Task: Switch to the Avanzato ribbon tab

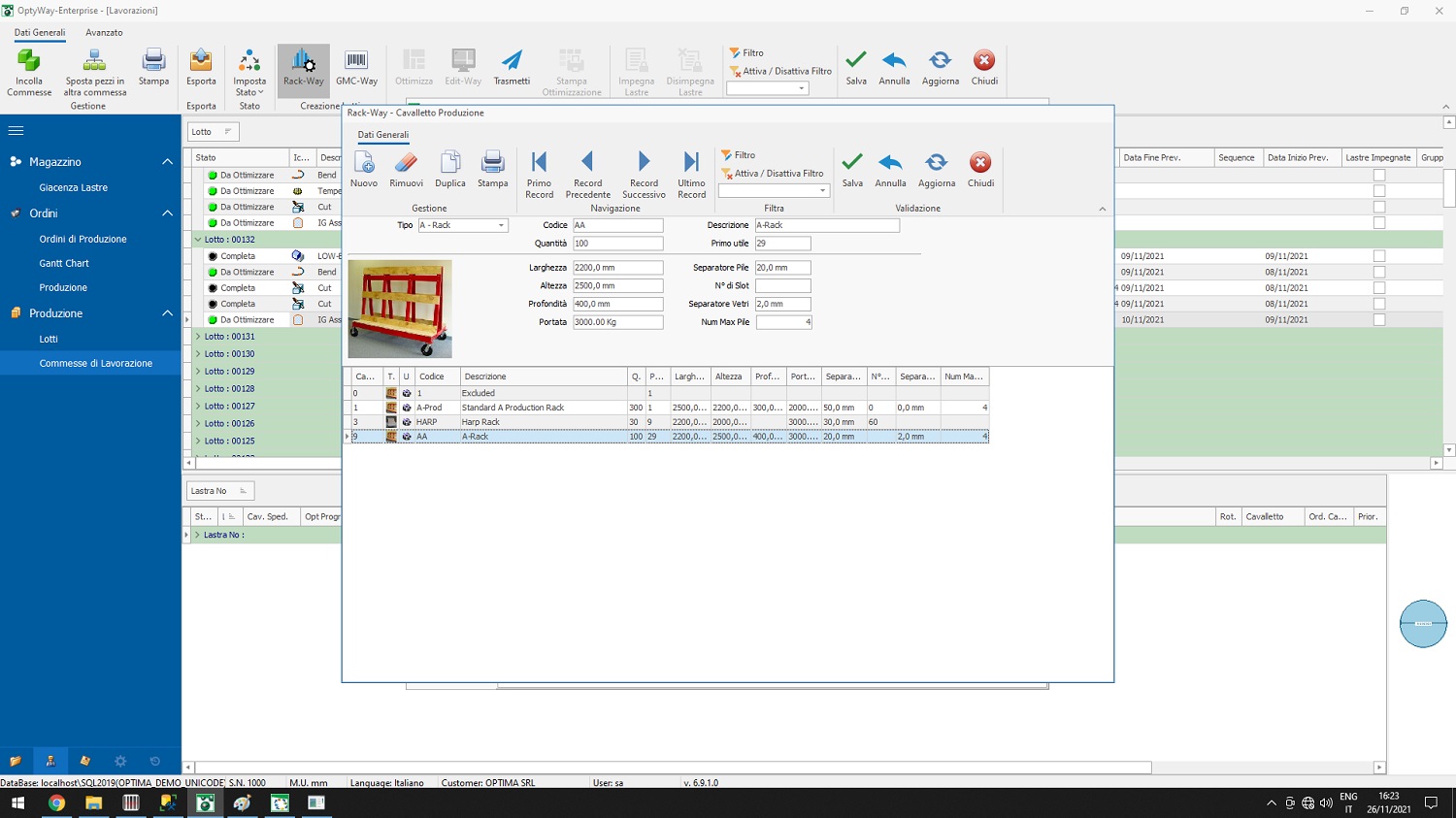Action: tap(103, 32)
